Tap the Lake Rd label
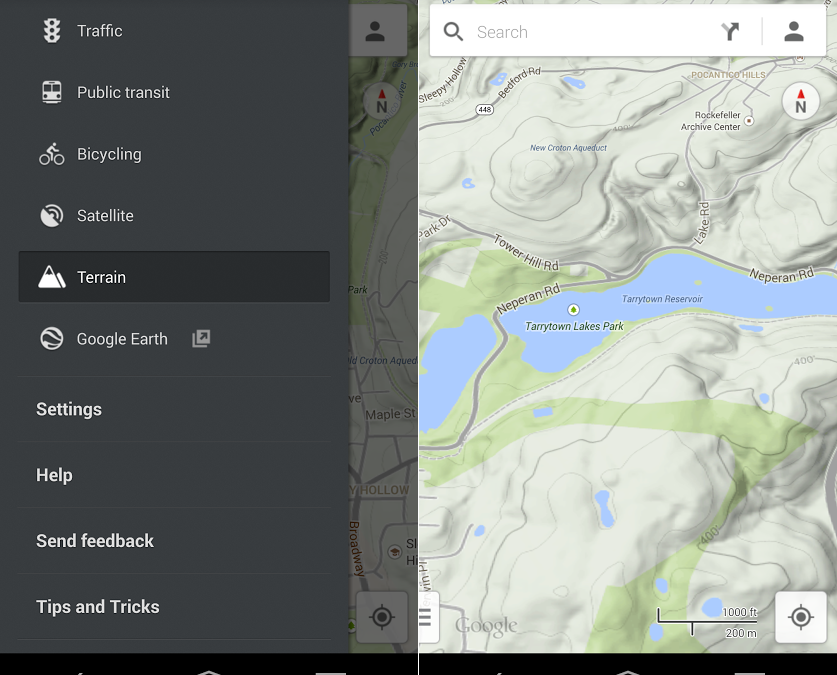837x675 pixels. [702, 223]
